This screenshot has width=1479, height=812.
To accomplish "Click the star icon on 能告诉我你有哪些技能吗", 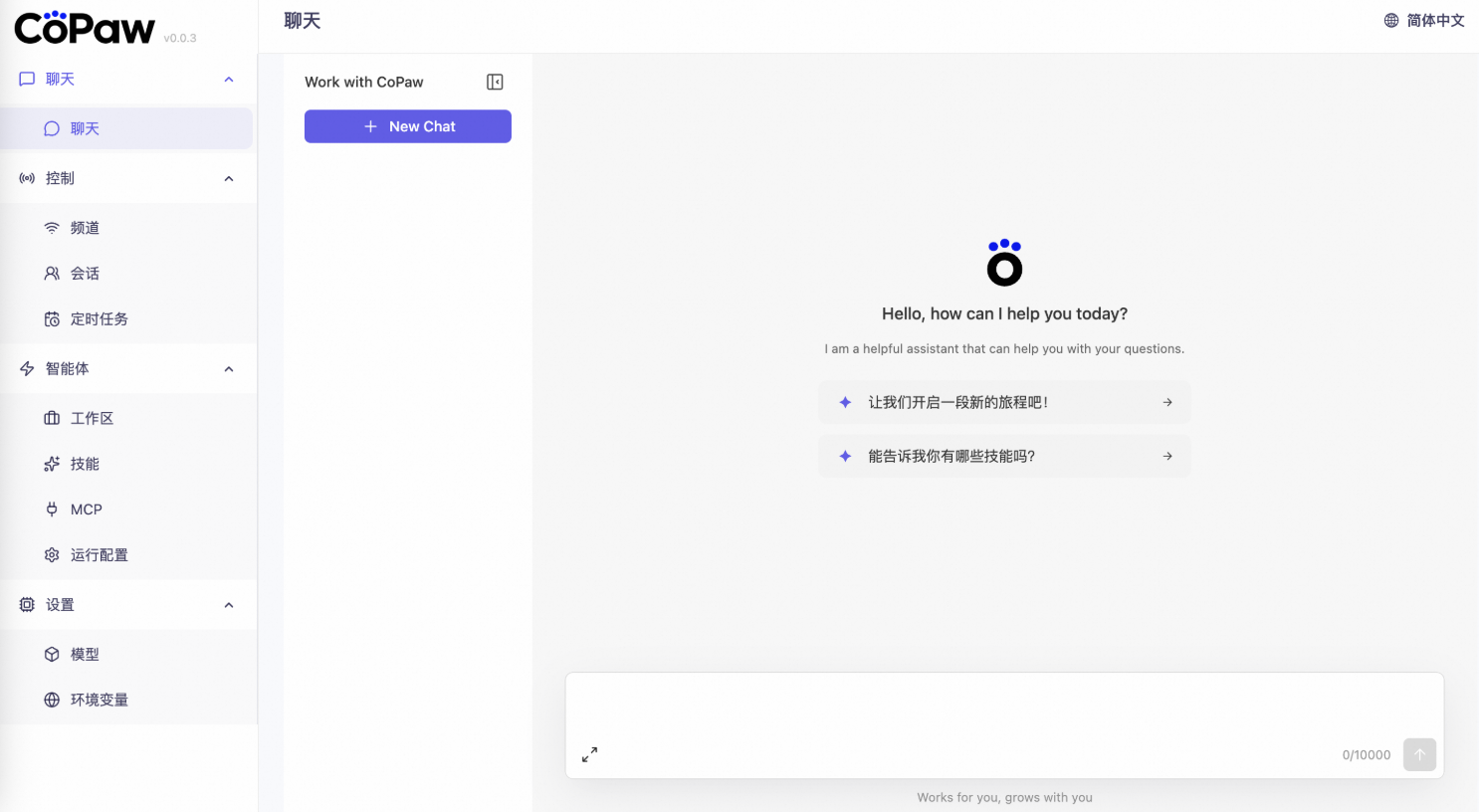I will click(845, 456).
